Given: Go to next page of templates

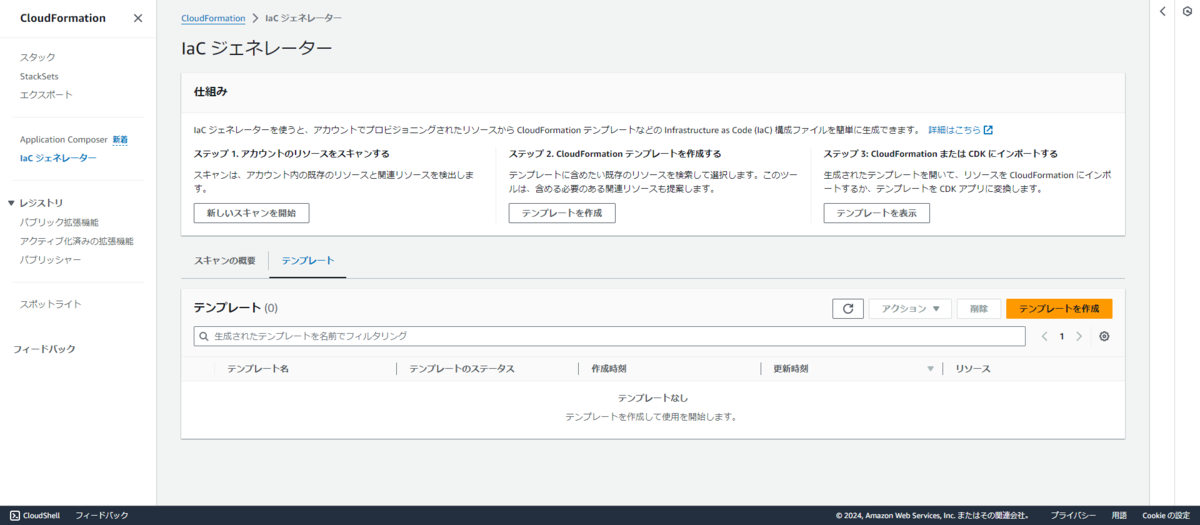Looking at the screenshot, I should point(1078,336).
